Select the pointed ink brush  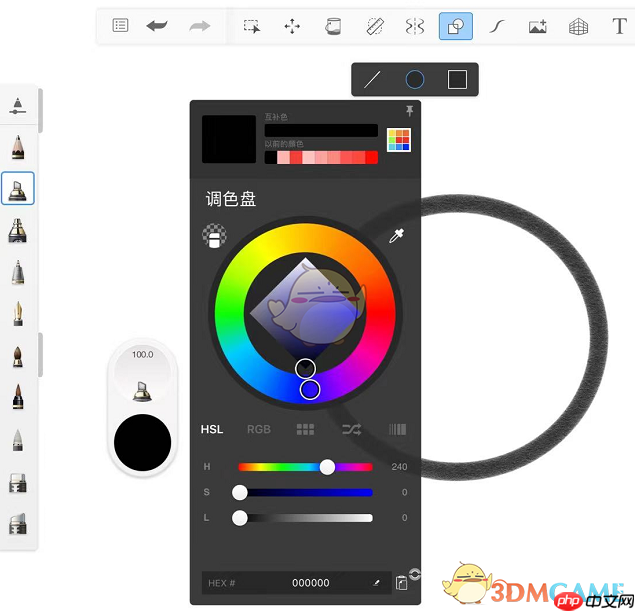click(x=18, y=397)
